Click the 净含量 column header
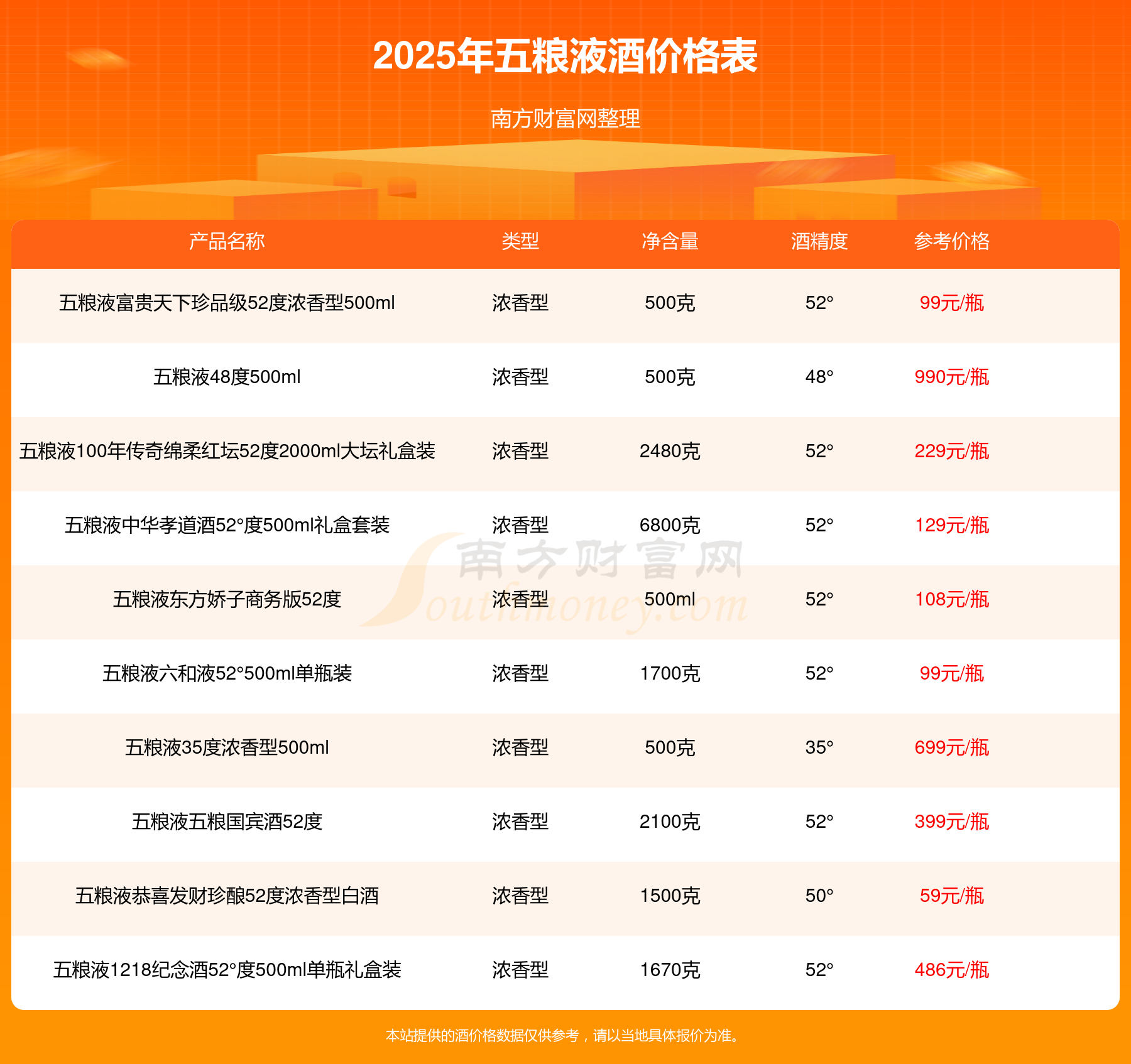Image resolution: width=1131 pixels, height=1064 pixels. click(670, 241)
